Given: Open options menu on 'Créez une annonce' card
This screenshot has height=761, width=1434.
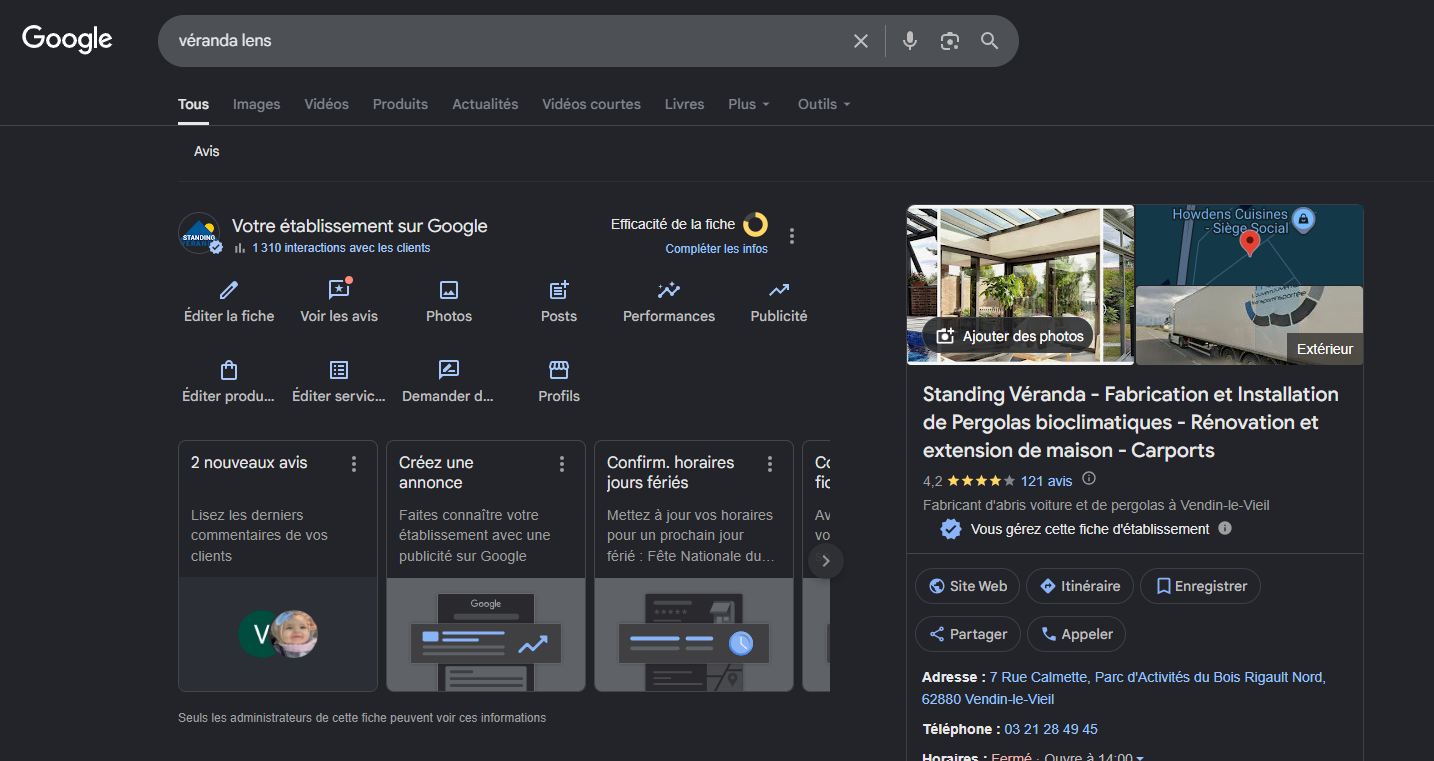Looking at the screenshot, I should (x=562, y=464).
